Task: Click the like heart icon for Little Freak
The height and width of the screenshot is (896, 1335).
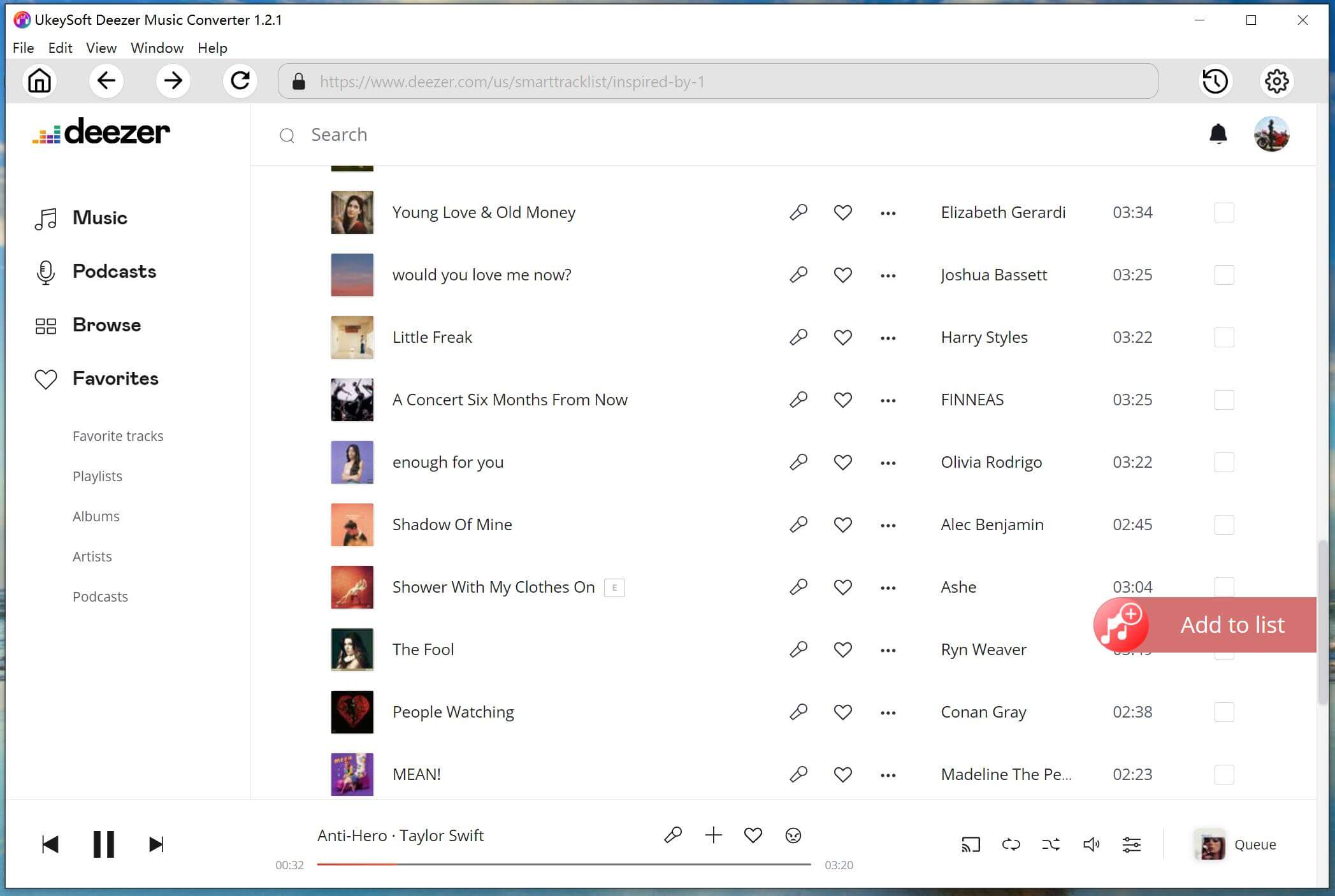Action: [843, 337]
